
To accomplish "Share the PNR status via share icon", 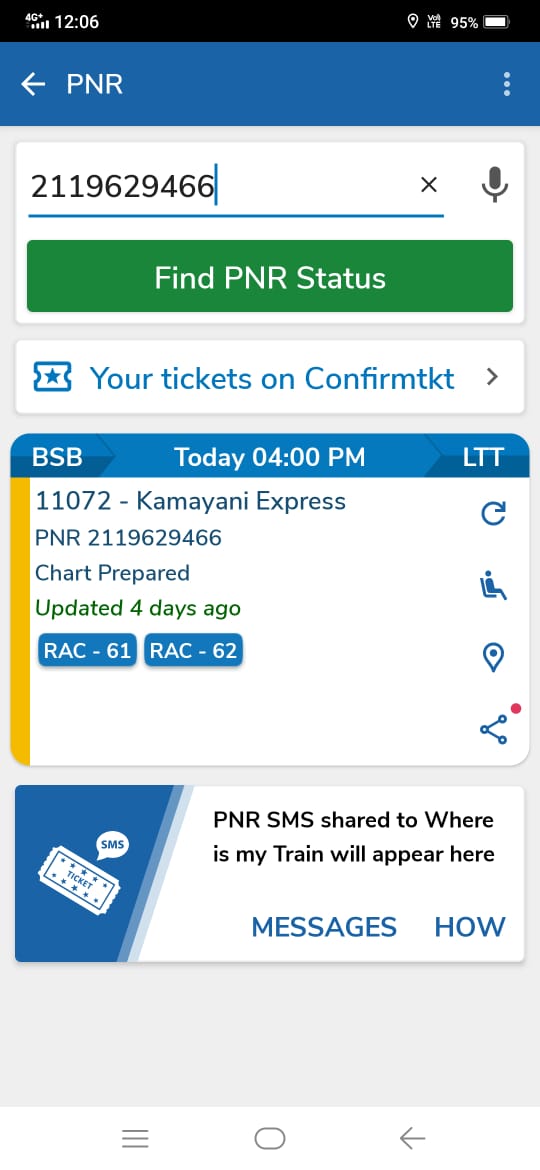I will click(x=493, y=729).
